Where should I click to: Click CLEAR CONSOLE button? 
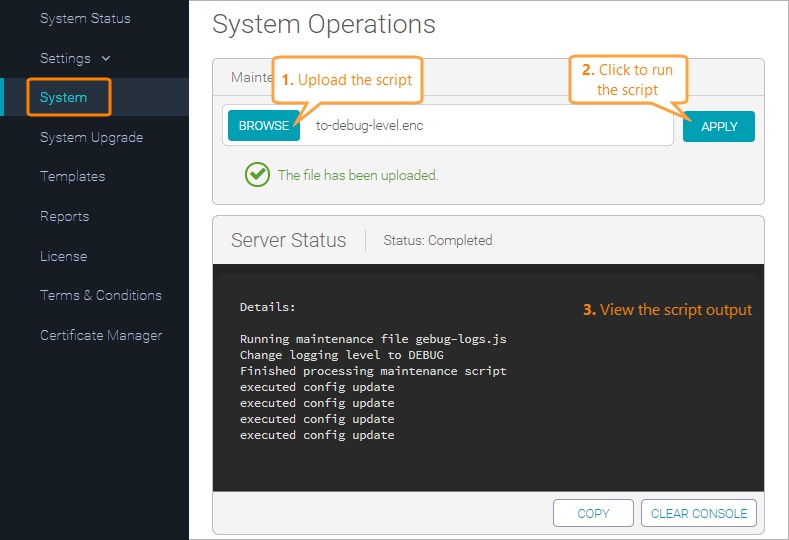tap(699, 513)
